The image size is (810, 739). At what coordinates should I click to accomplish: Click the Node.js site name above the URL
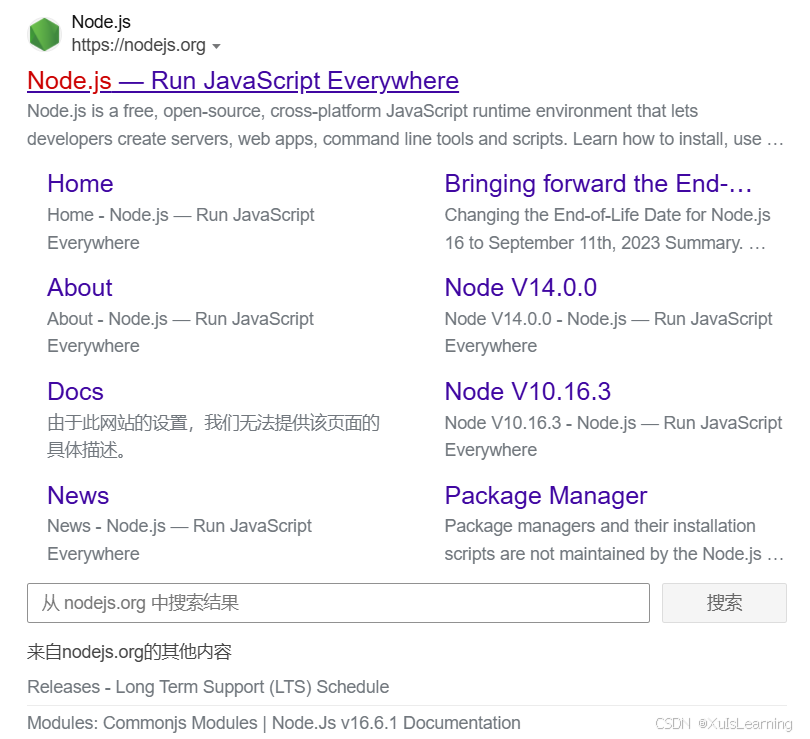(101, 22)
